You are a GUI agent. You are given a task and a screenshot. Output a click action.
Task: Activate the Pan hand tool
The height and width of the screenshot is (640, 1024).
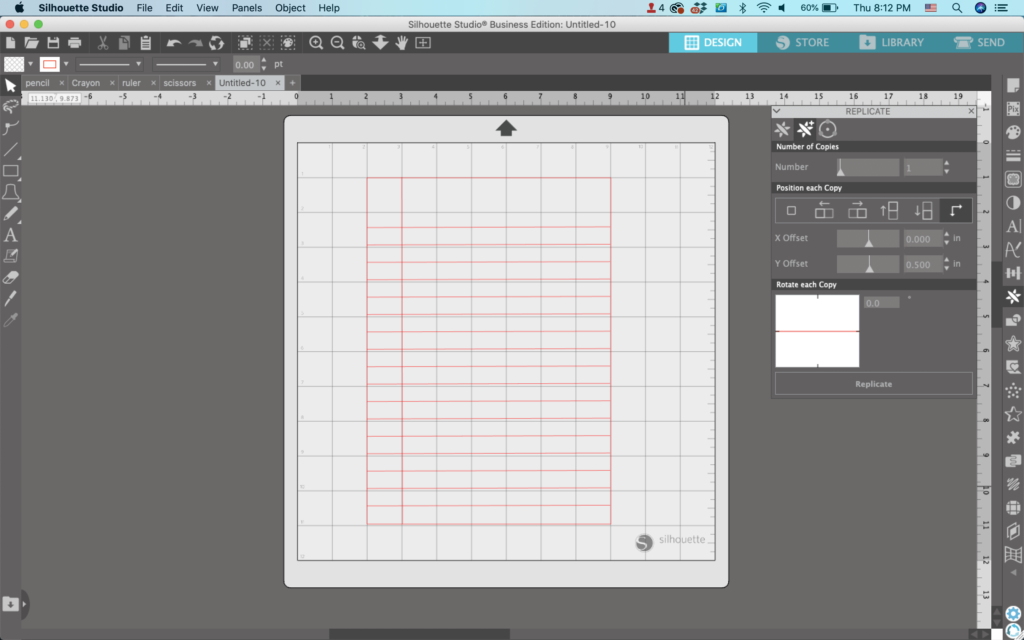[x=402, y=43]
